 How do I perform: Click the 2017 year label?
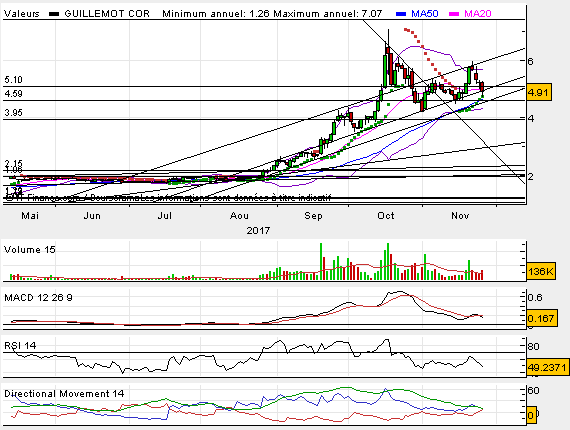pyautogui.click(x=258, y=230)
